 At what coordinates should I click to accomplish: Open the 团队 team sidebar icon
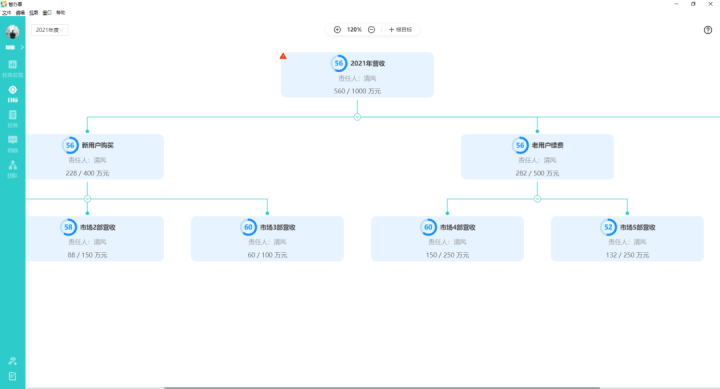pyautogui.click(x=12, y=169)
